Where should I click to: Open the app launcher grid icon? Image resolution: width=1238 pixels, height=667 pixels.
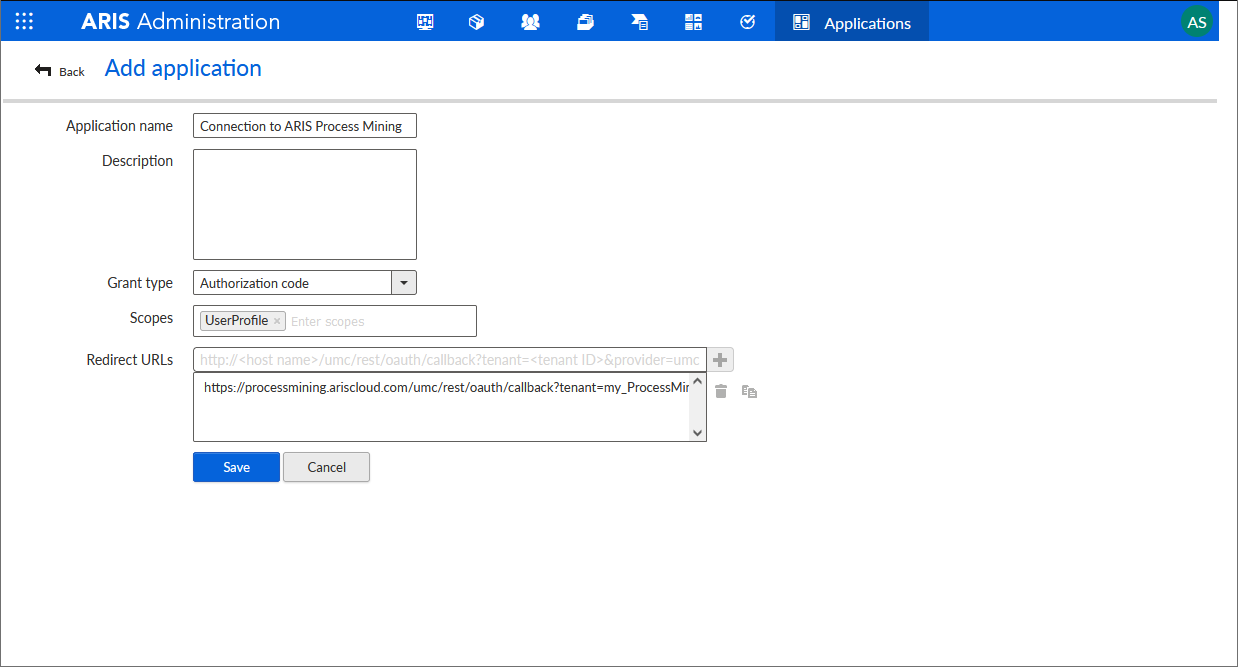(x=24, y=21)
